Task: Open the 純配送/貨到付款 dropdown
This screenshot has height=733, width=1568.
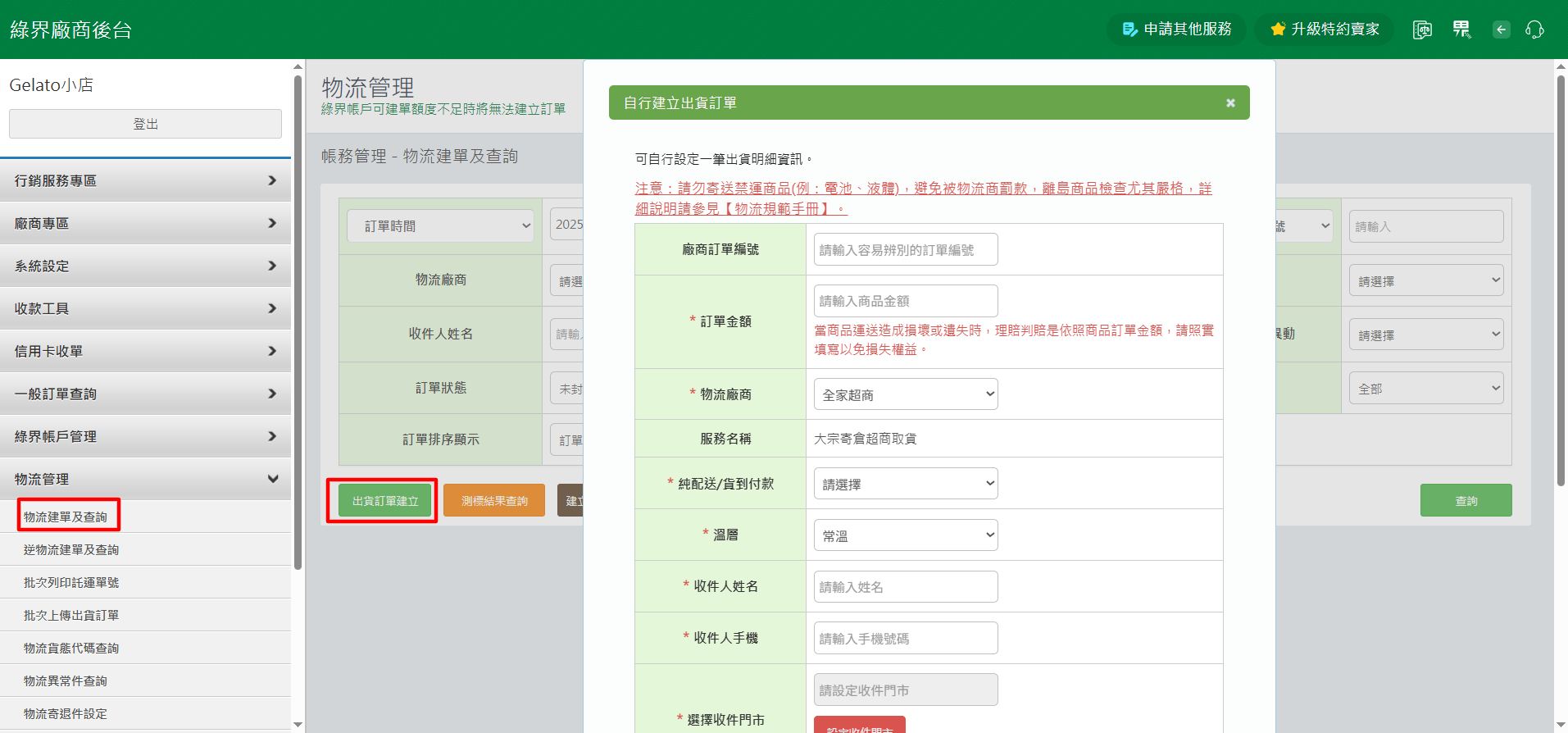Action: click(906, 484)
